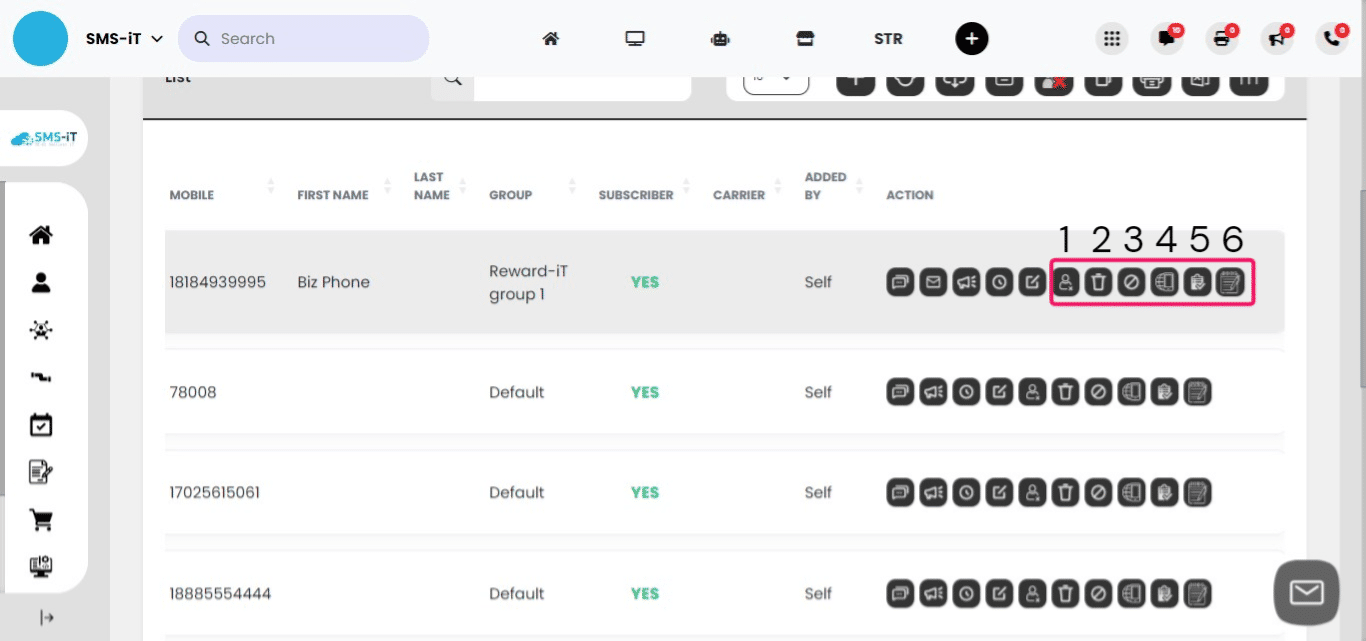Open the network nodes icon in the sidebar
This screenshot has width=1366, height=641.
(x=41, y=331)
